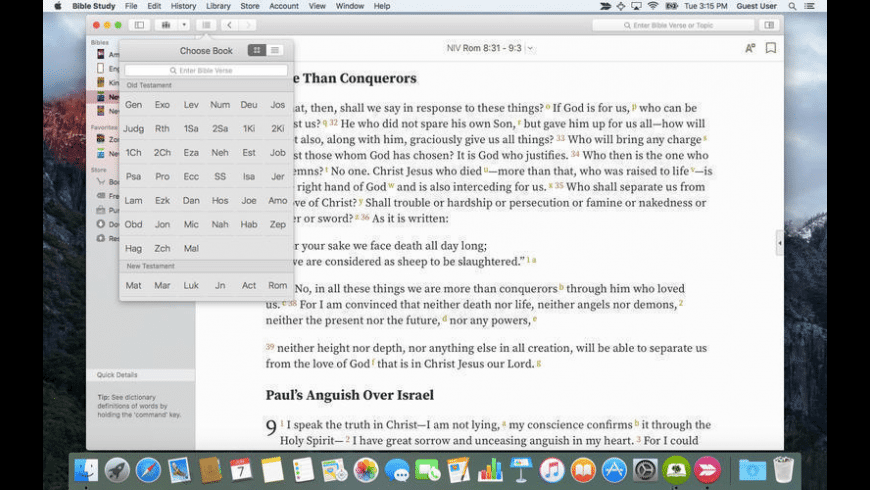Click the AirPlay display icon in menu bar

point(636,6)
